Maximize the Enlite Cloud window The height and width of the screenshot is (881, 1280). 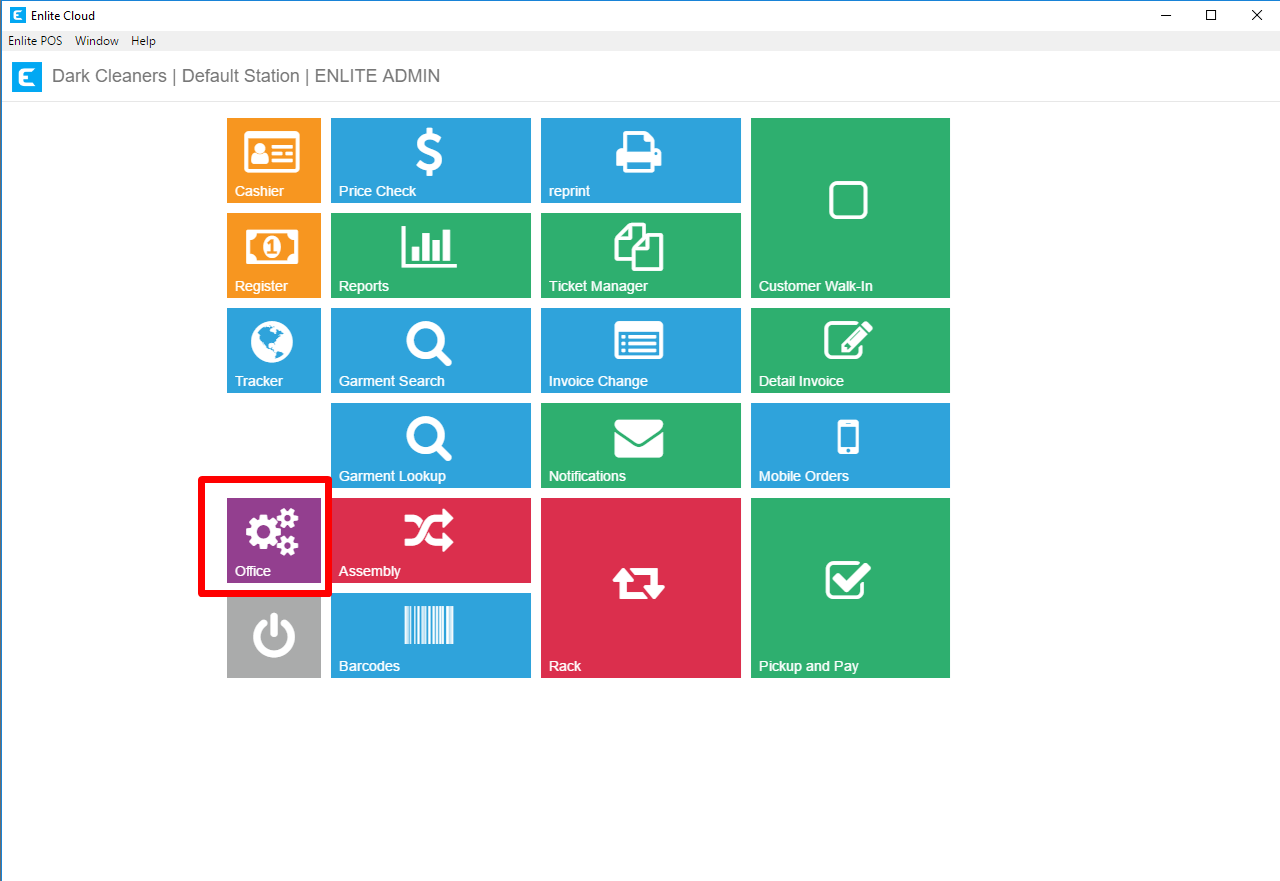[1211, 15]
